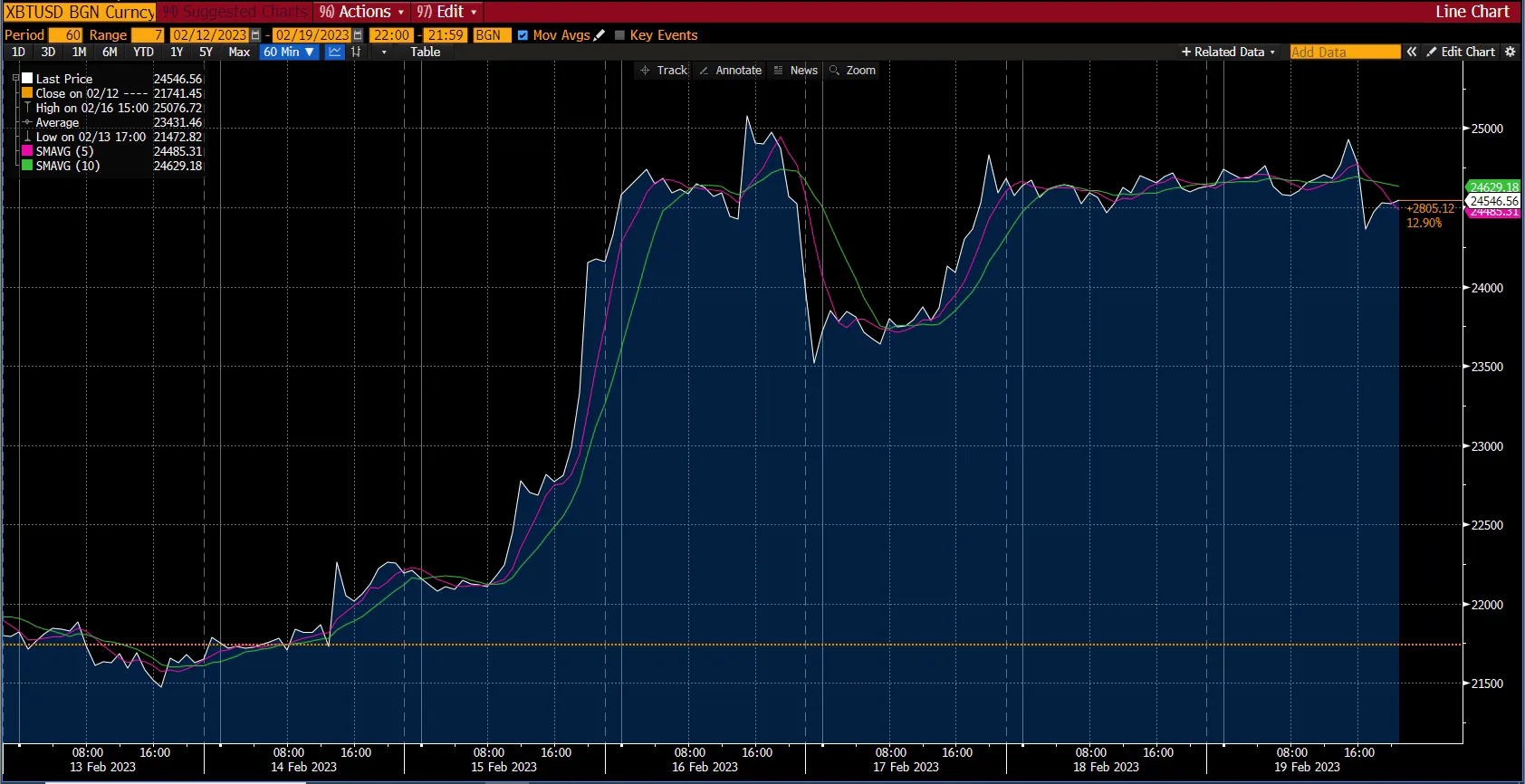The width and height of the screenshot is (1525, 784).
Task: Collapse panel with double-chevron icon
Action: (x=1411, y=52)
